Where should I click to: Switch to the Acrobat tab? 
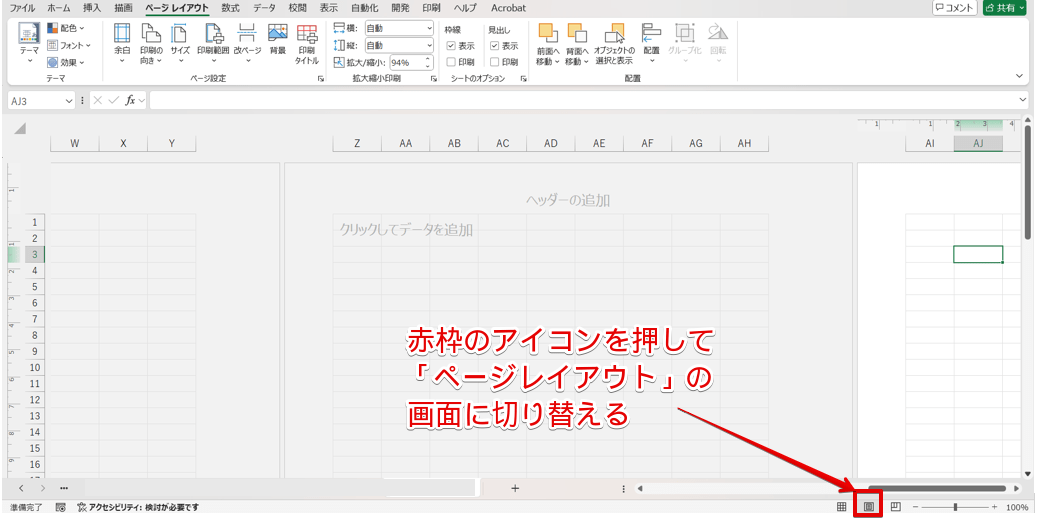pos(509,8)
